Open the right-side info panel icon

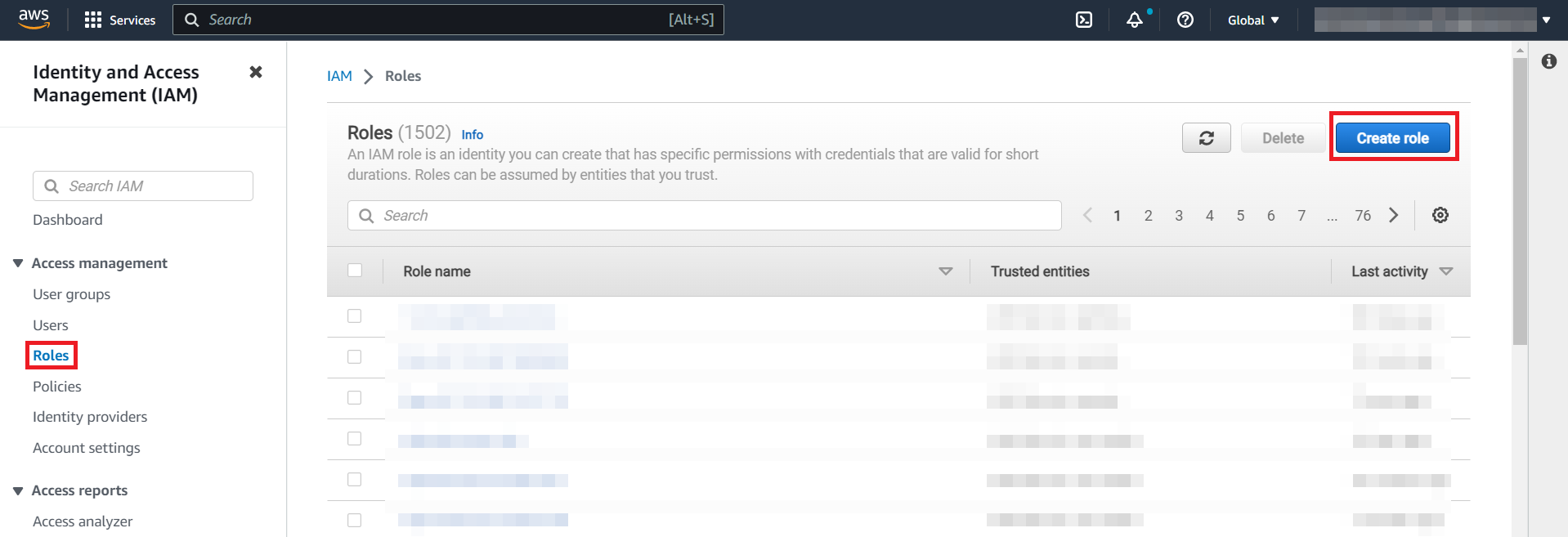(x=1549, y=61)
